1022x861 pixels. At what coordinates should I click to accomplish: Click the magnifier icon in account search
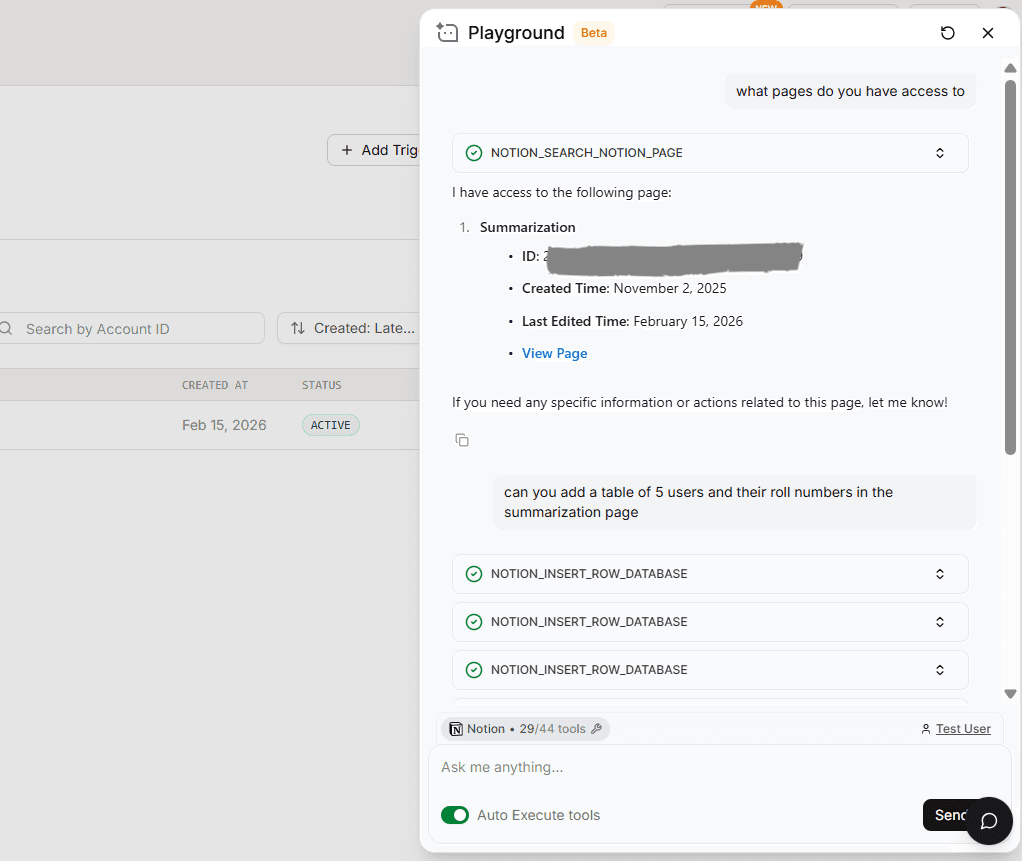click(7, 328)
